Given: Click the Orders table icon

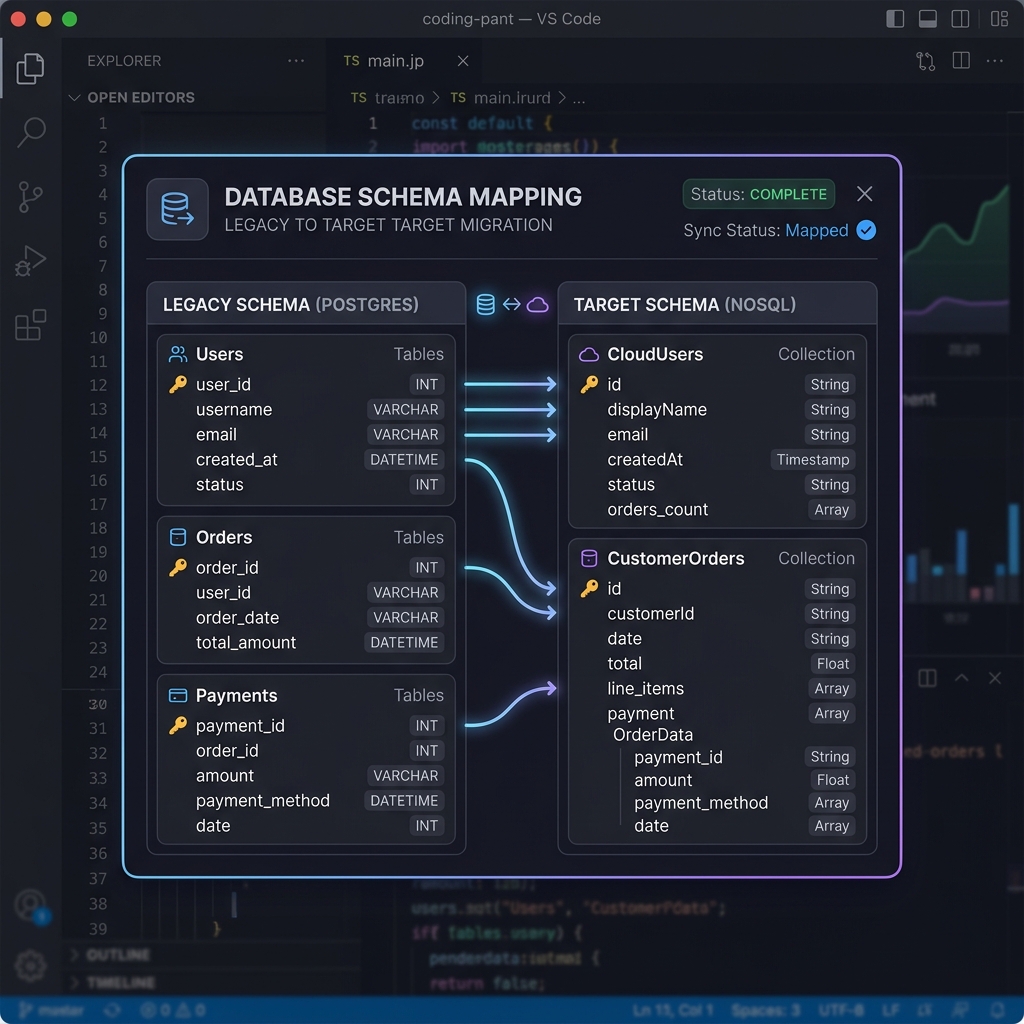Looking at the screenshot, I should point(178,537).
